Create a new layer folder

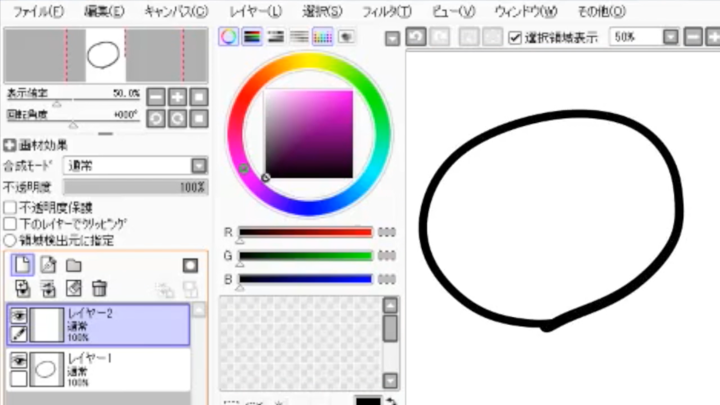[73, 265]
